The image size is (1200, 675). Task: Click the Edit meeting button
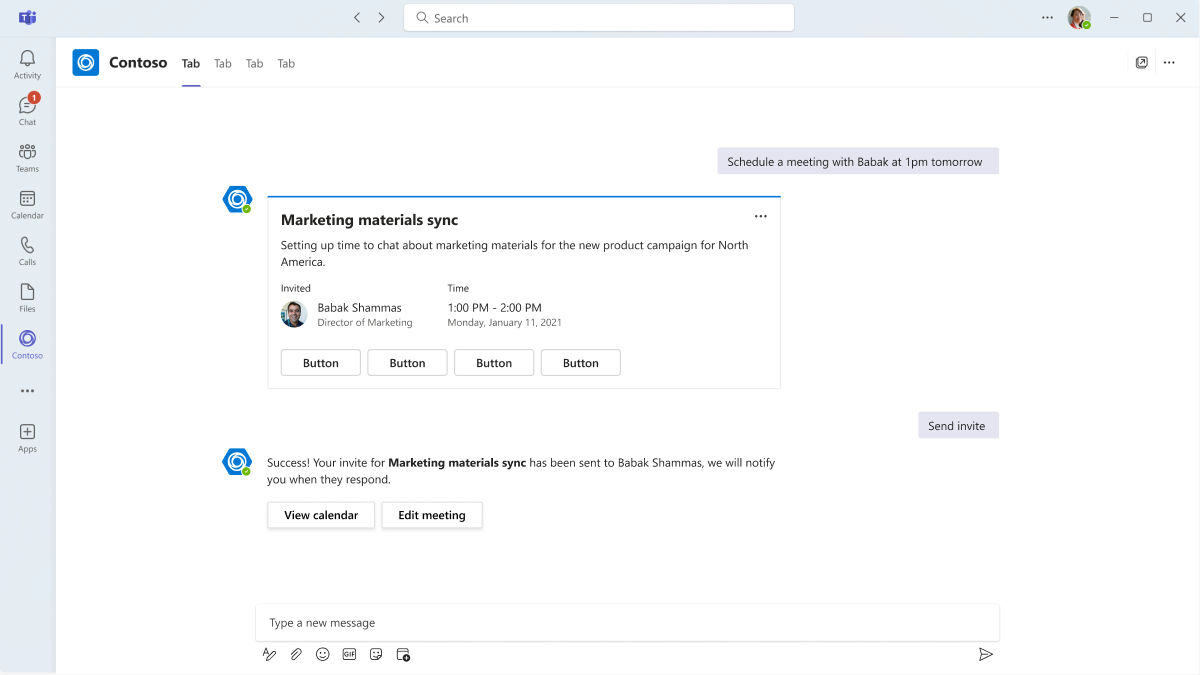pos(432,515)
